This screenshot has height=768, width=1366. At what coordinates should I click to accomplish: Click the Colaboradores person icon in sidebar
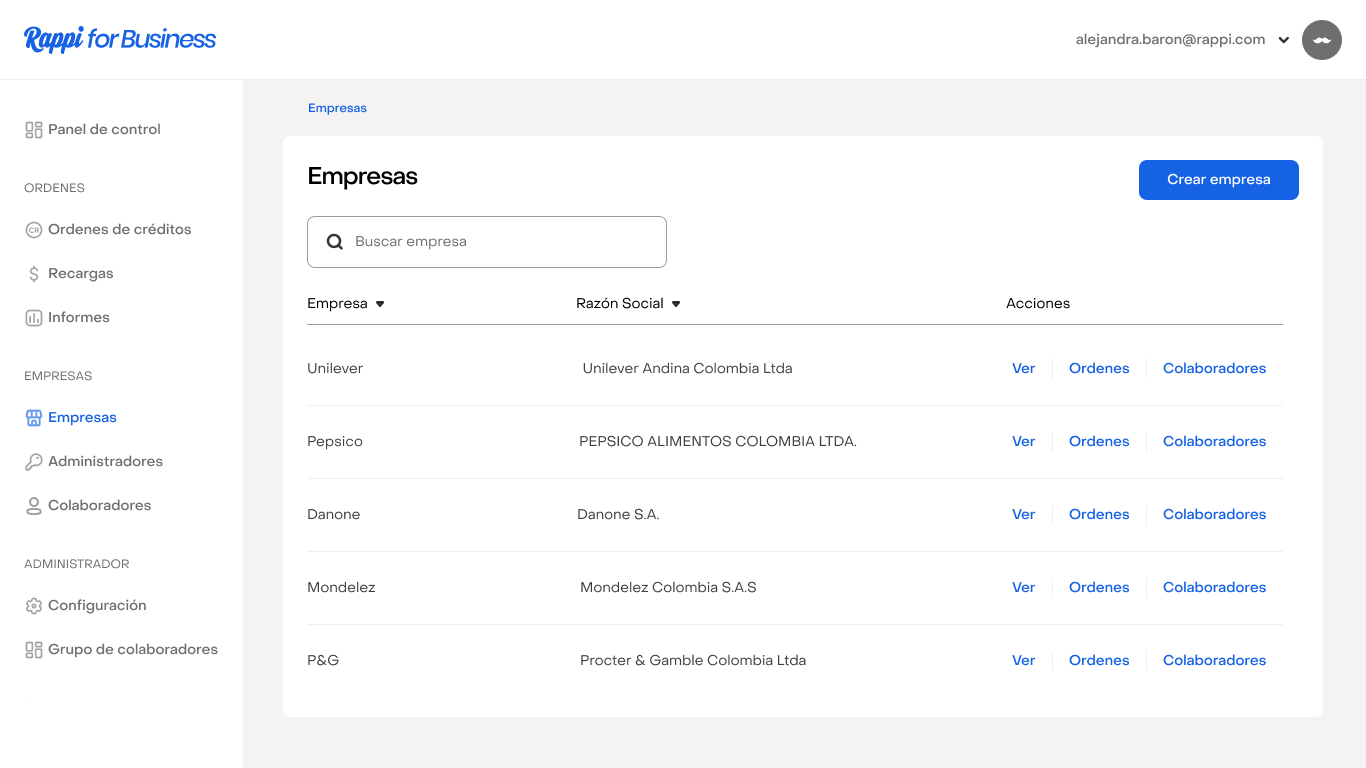(34, 506)
